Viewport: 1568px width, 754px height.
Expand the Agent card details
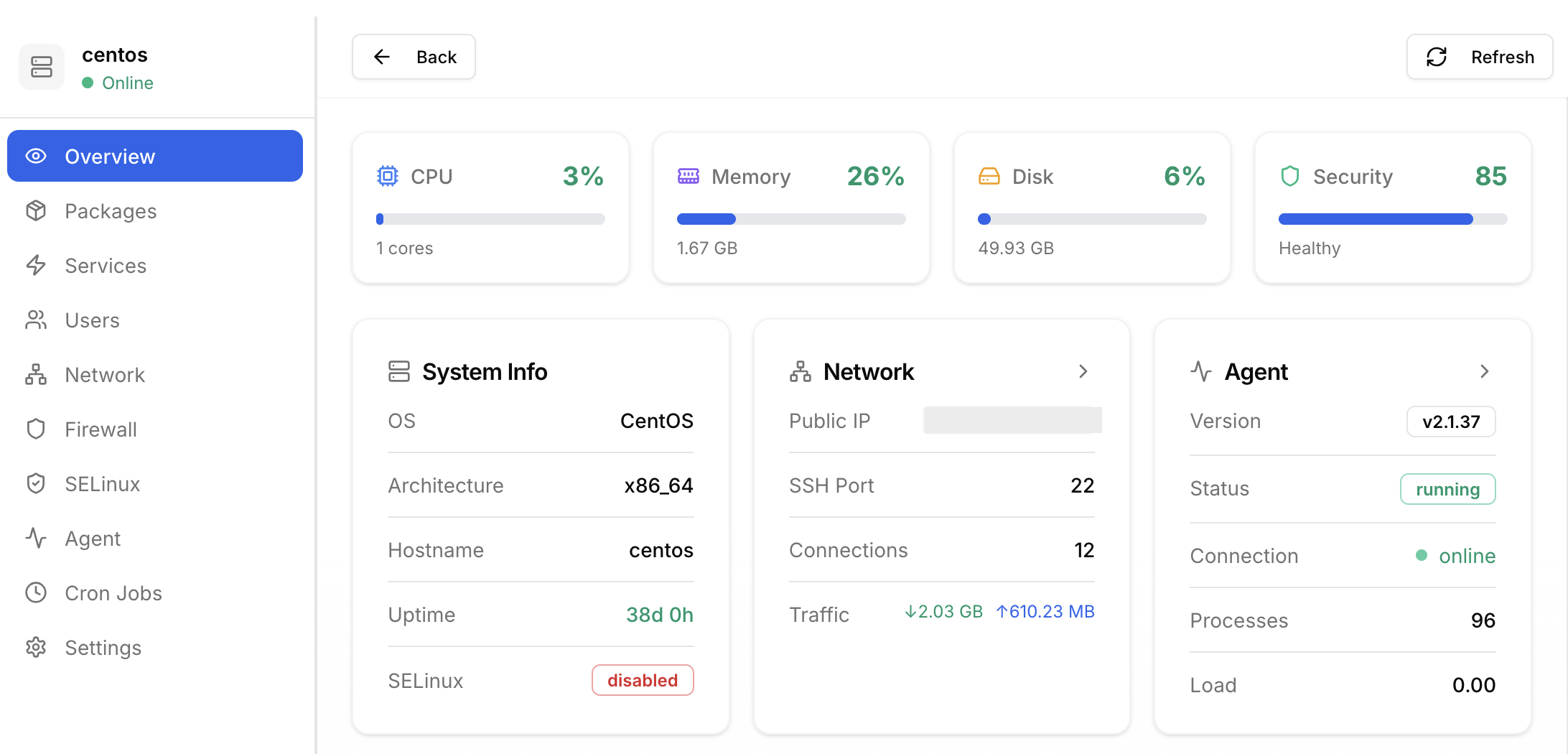tap(1484, 371)
